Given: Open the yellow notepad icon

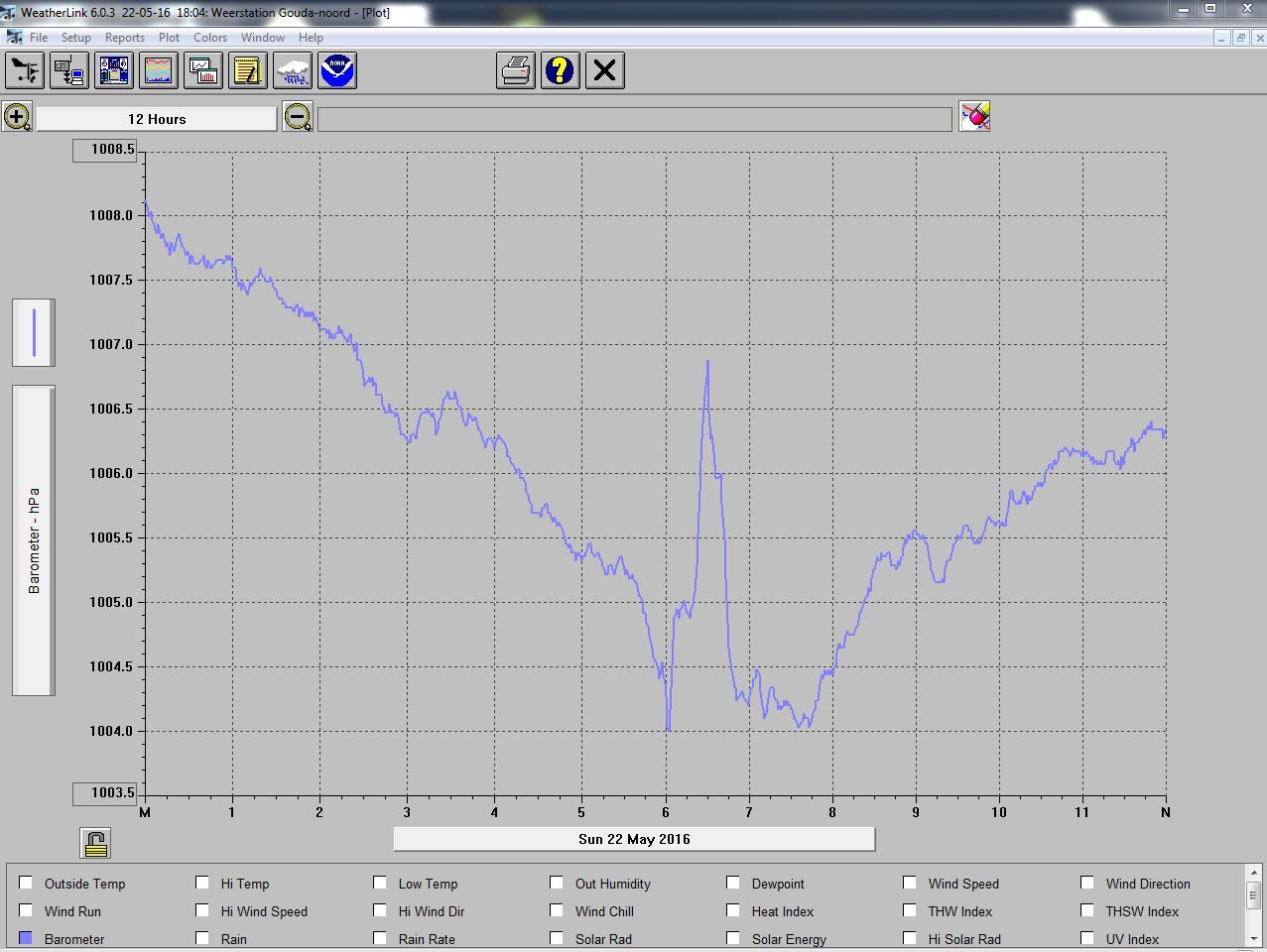Looking at the screenshot, I should click(x=248, y=70).
